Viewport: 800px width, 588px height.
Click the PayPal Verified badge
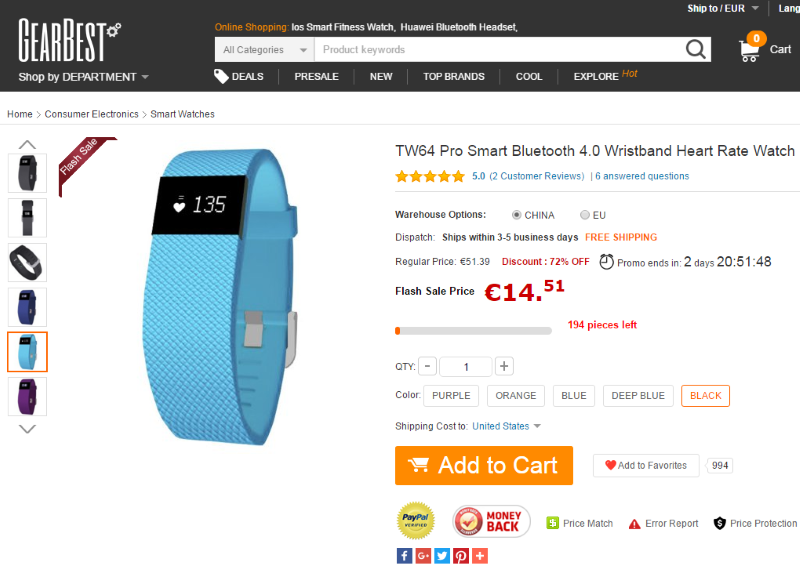point(416,521)
